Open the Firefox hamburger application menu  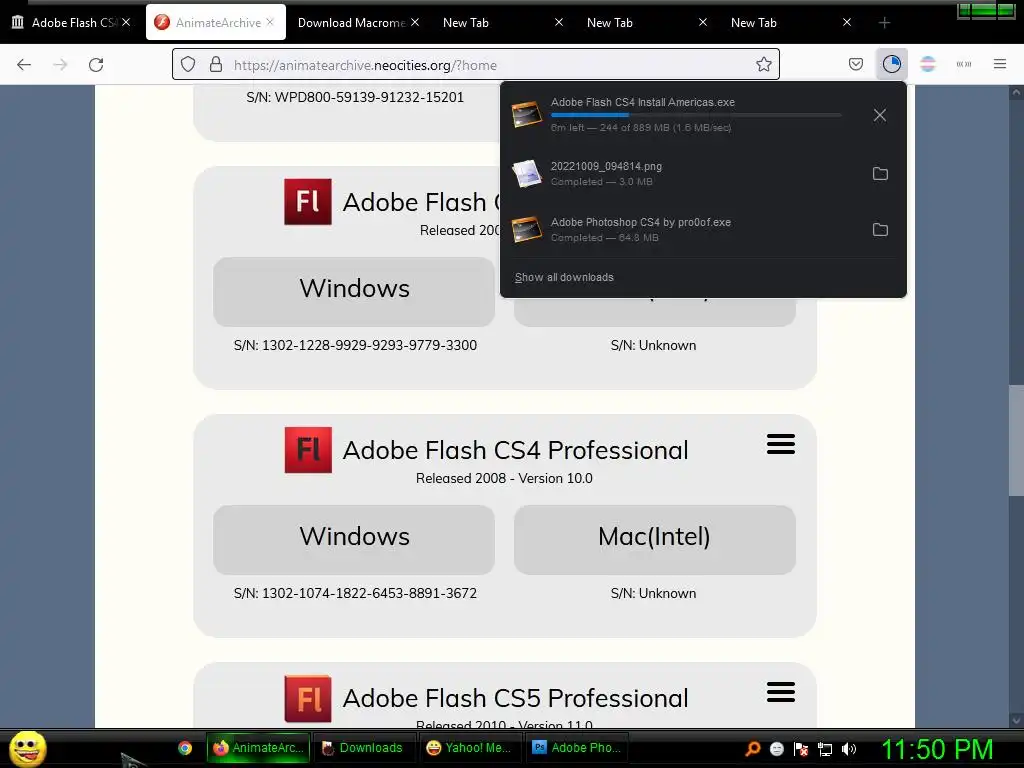[1000, 64]
